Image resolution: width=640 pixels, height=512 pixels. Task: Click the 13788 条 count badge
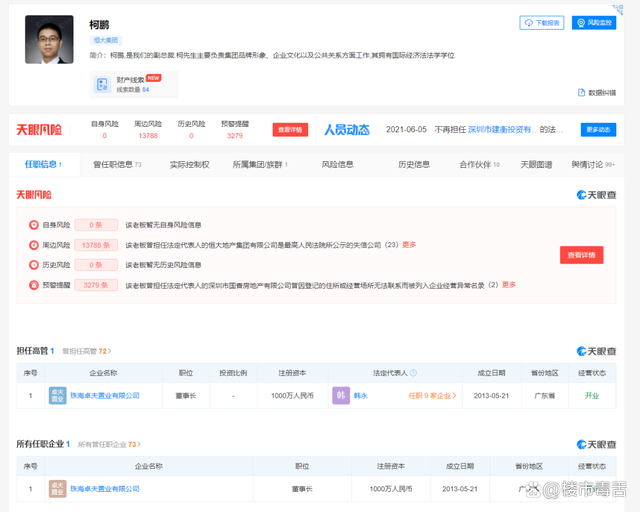tap(96, 245)
